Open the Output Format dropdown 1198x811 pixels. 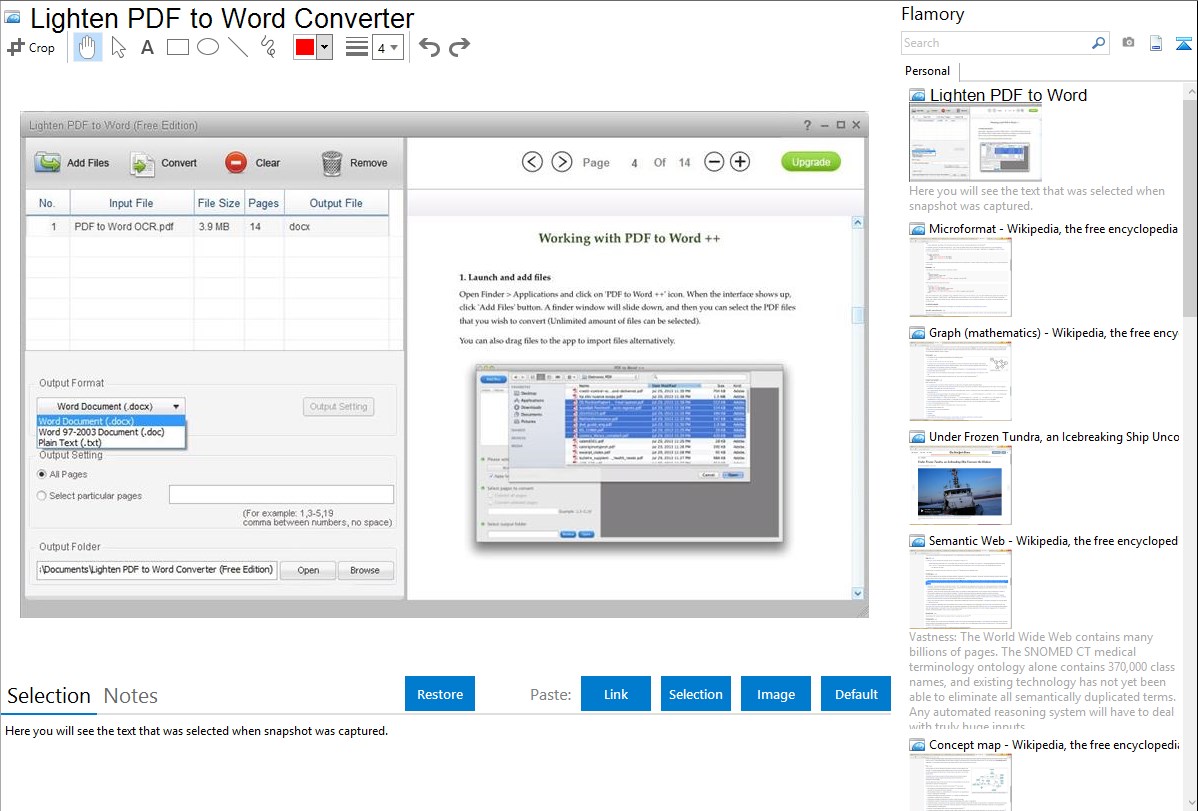coord(111,407)
